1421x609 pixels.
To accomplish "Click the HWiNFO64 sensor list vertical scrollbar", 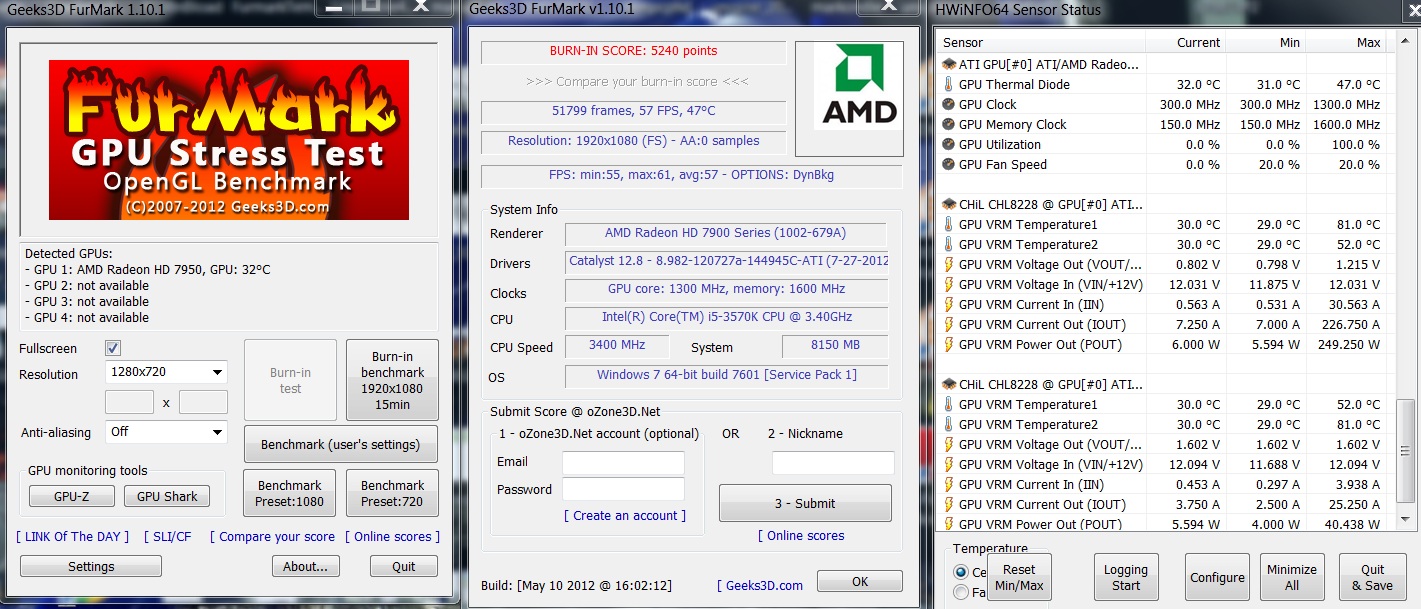I will (1406, 280).
